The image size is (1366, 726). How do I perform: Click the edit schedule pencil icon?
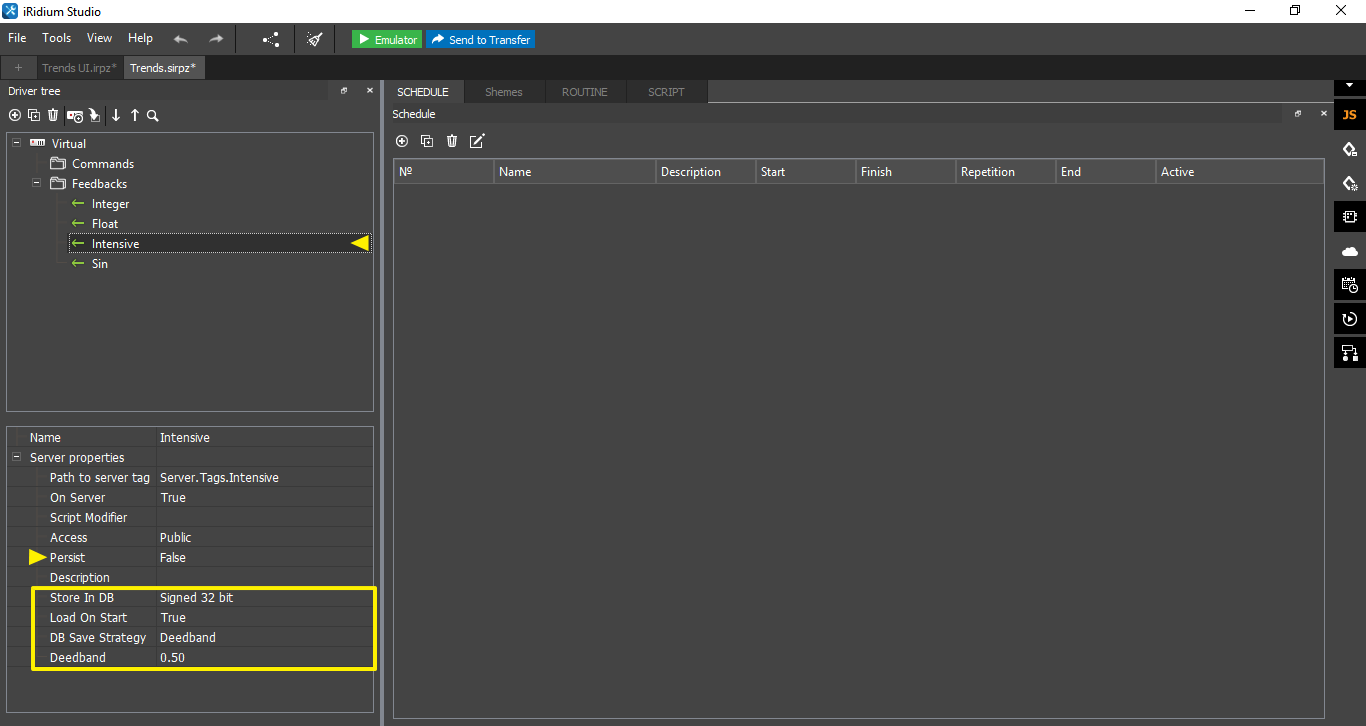coord(477,141)
